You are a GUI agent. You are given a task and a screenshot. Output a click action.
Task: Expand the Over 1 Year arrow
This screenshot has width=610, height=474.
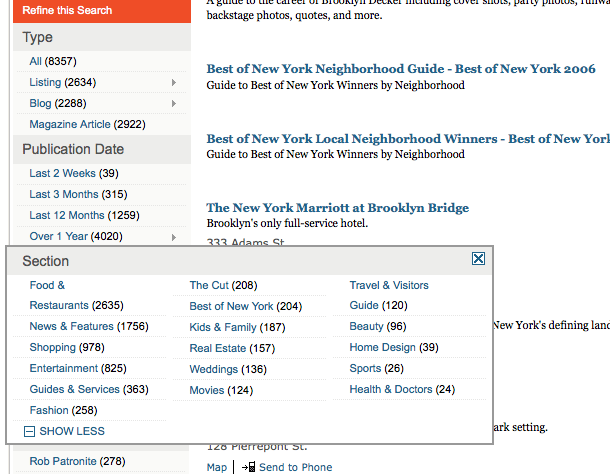[174, 237]
